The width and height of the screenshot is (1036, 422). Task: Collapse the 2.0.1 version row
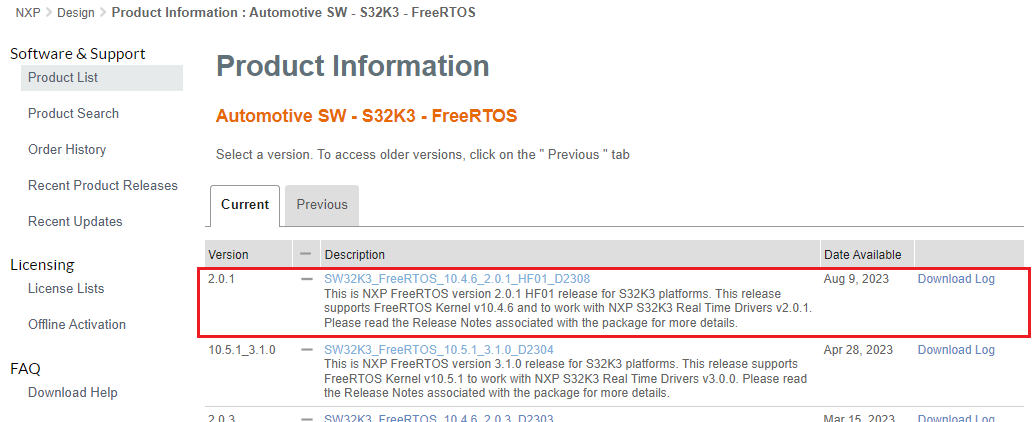307,280
